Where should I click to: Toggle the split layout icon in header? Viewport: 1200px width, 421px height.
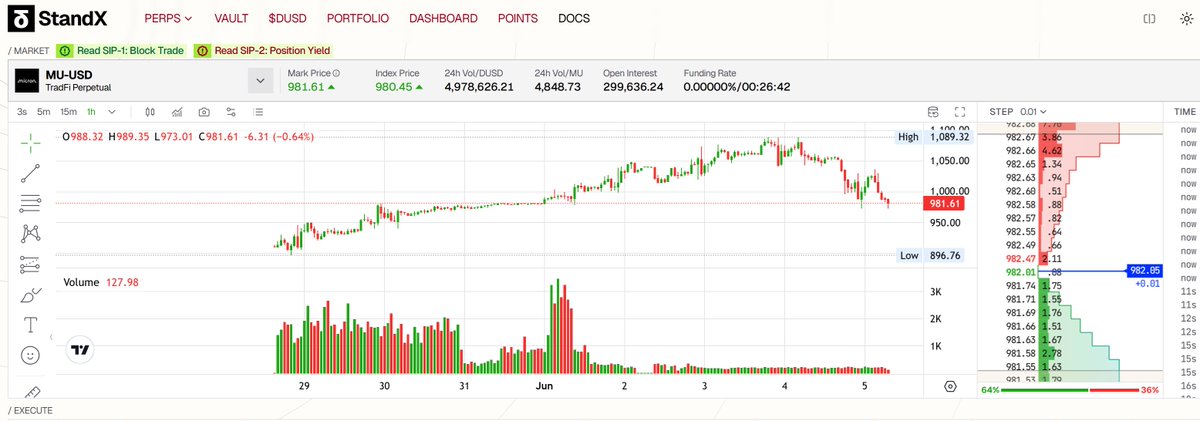1149,19
